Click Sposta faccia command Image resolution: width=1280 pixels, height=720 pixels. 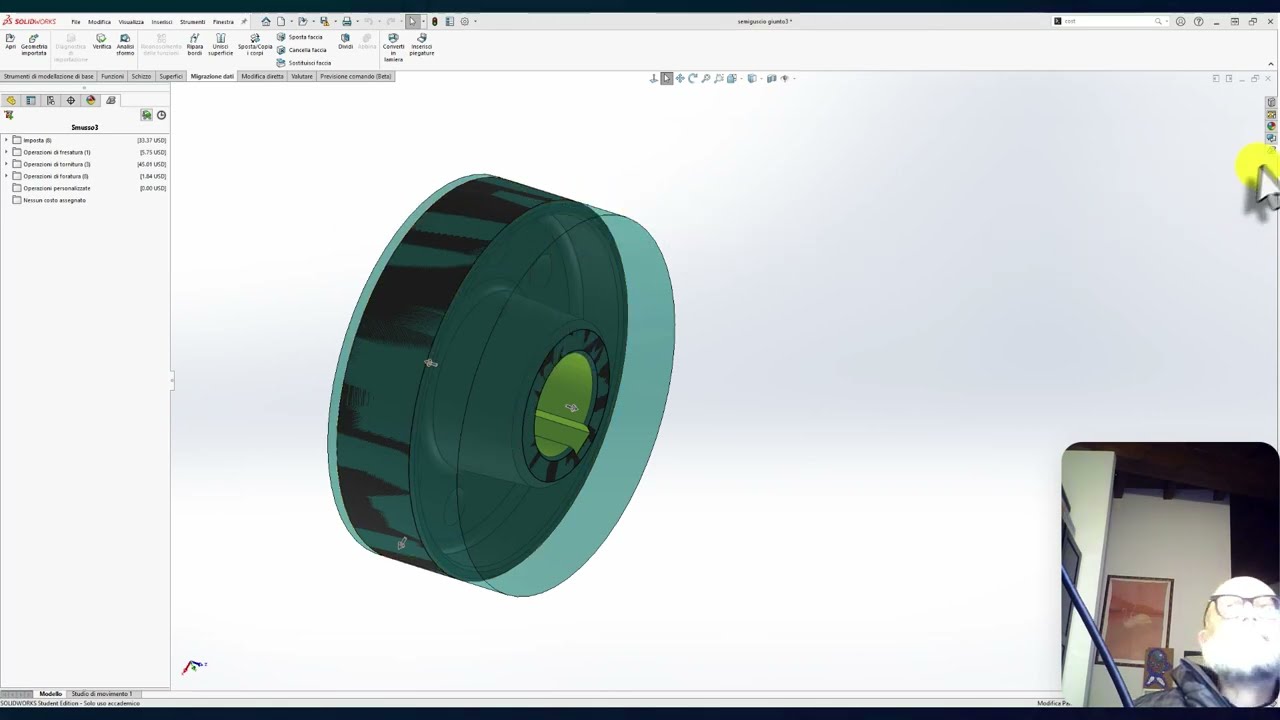pos(300,37)
